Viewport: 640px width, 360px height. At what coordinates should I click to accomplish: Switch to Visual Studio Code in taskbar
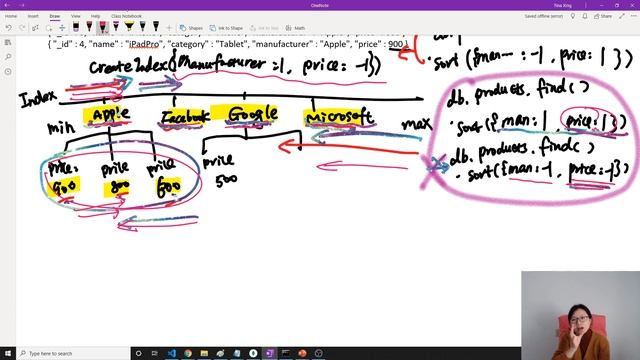(x=171, y=353)
